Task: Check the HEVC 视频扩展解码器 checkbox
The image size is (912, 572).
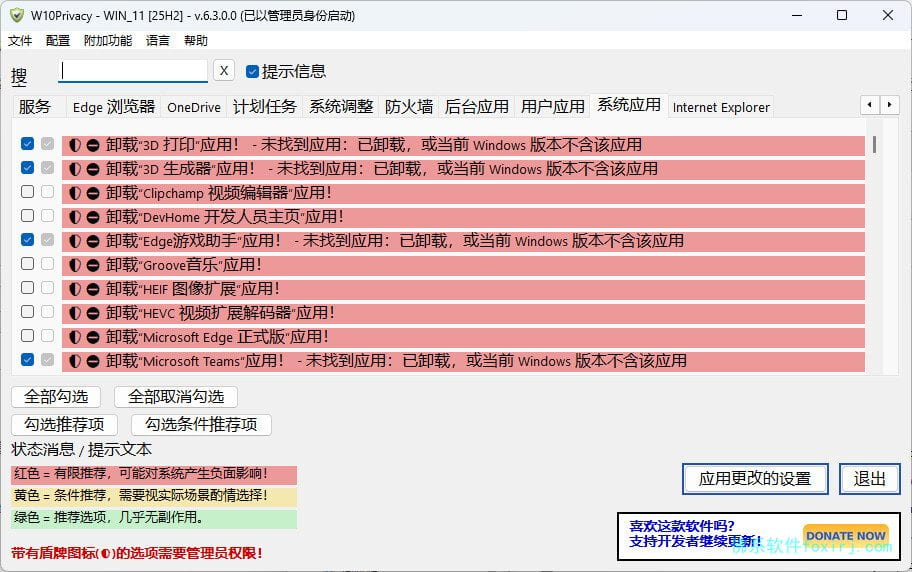Action: tap(27, 311)
